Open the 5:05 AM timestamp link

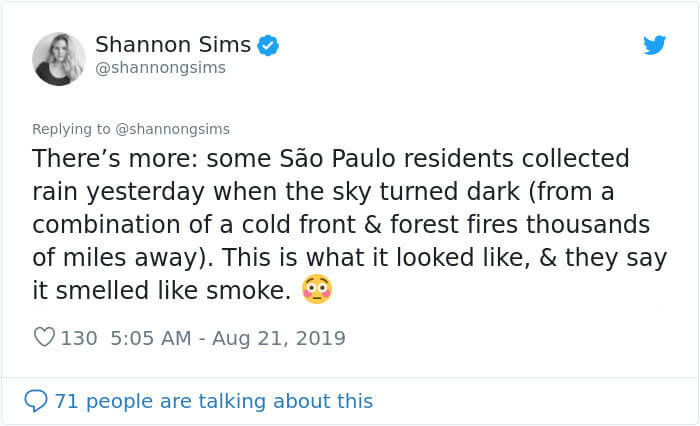148,338
